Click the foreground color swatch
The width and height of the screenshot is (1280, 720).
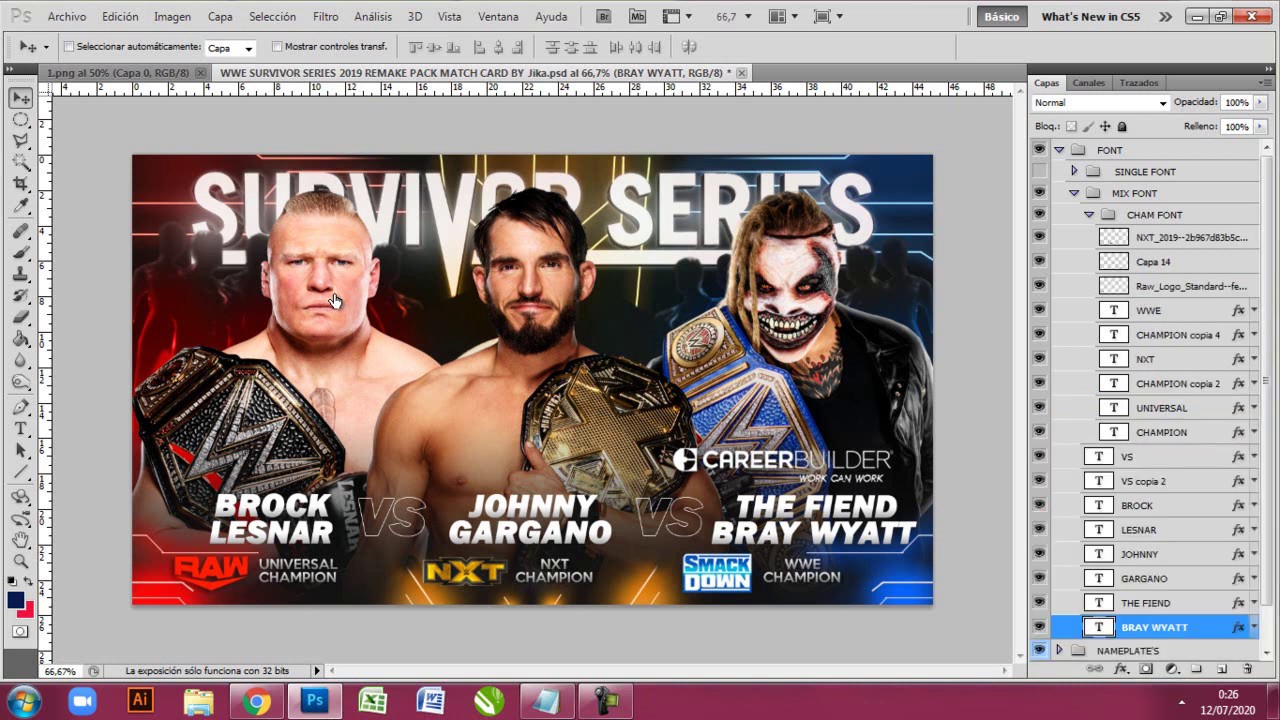(x=16, y=599)
